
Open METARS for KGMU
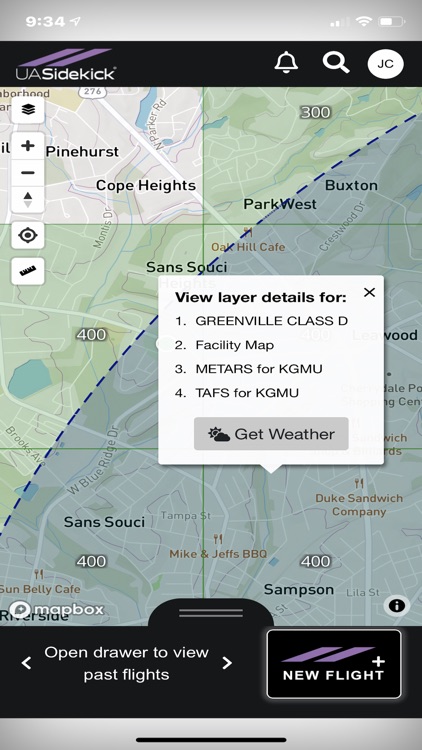coord(259,369)
